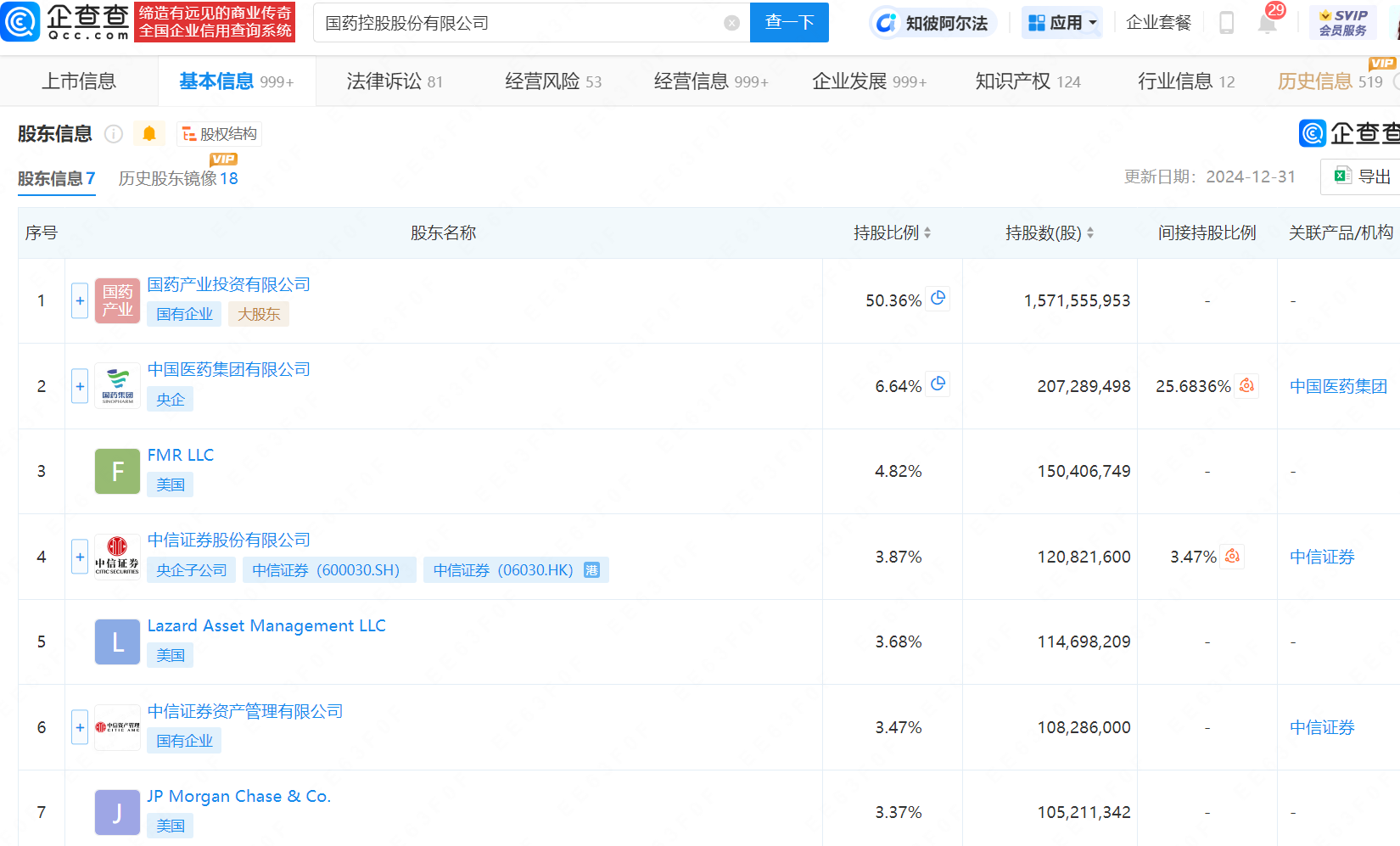Open 中信证券 related link in row 4
This screenshot has height=846, width=1400.
[1322, 557]
